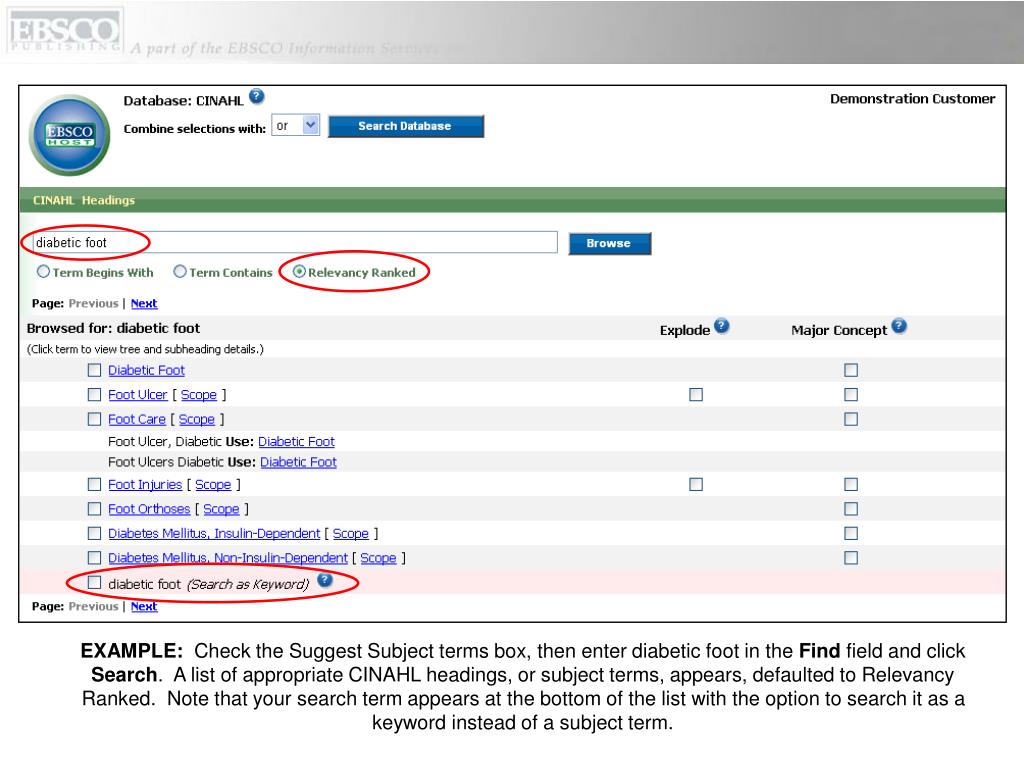
Task: Open the Major Concept help icon
Action: click(x=899, y=325)
